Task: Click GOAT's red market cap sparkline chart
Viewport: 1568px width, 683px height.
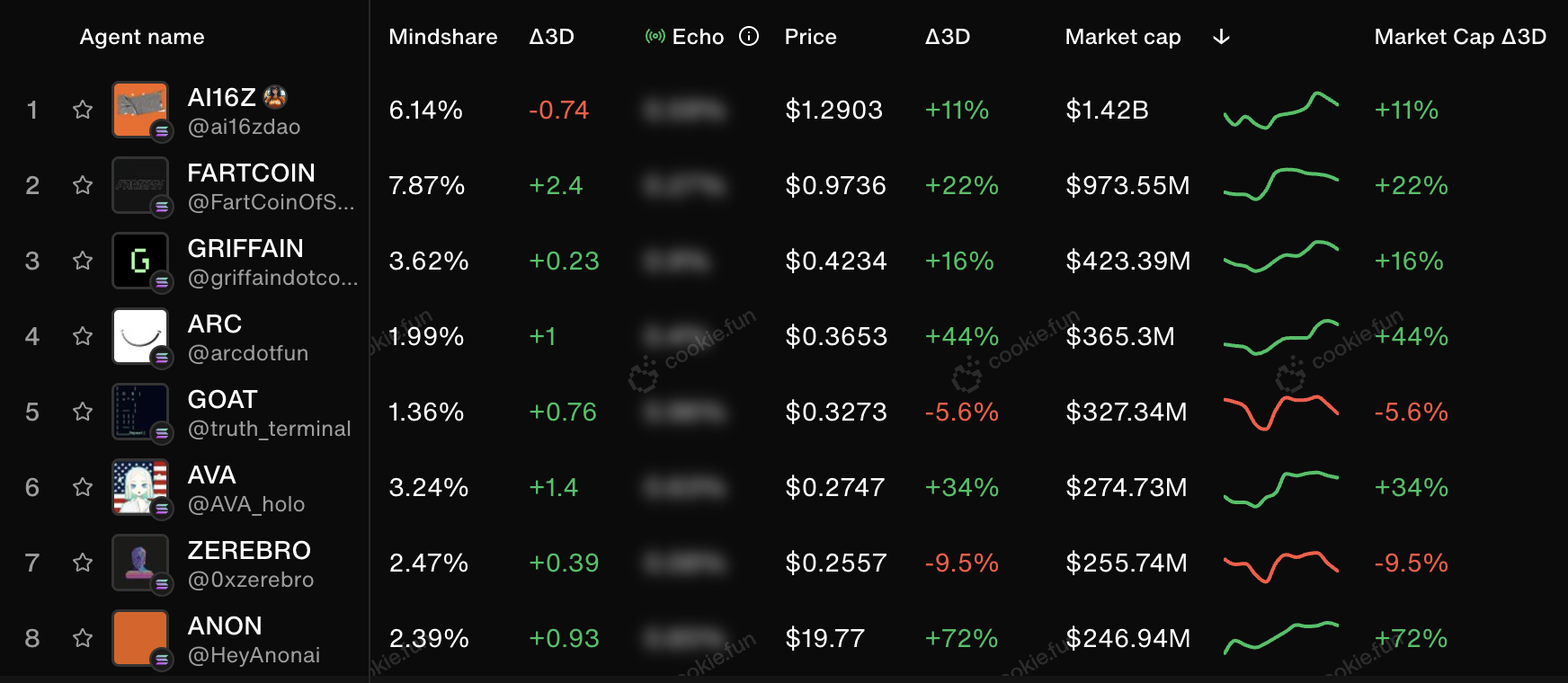Action: click(x=1280, y=412)
